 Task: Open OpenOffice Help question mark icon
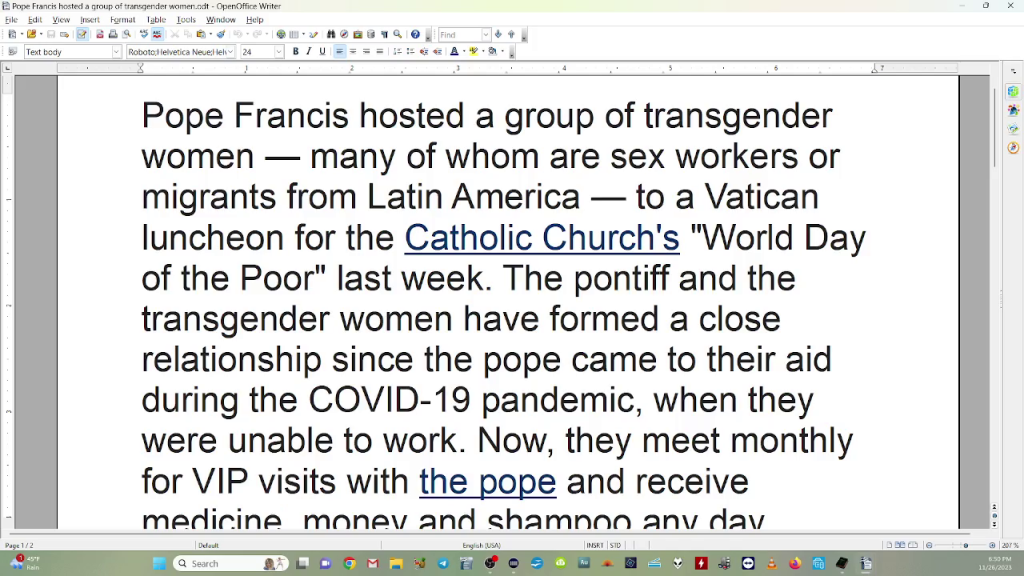coord(415,35)
